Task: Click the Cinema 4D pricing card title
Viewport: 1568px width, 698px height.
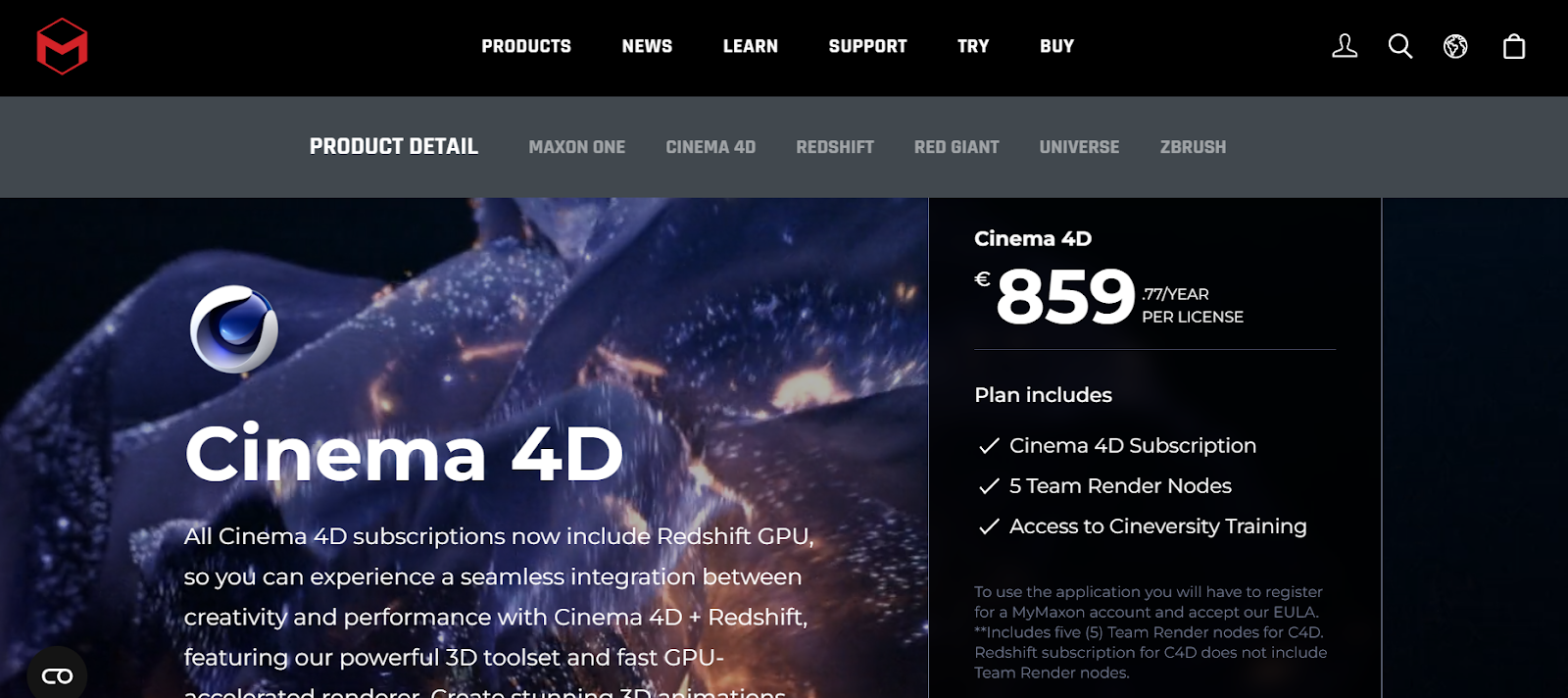Action: click(x=1033, y=238)
